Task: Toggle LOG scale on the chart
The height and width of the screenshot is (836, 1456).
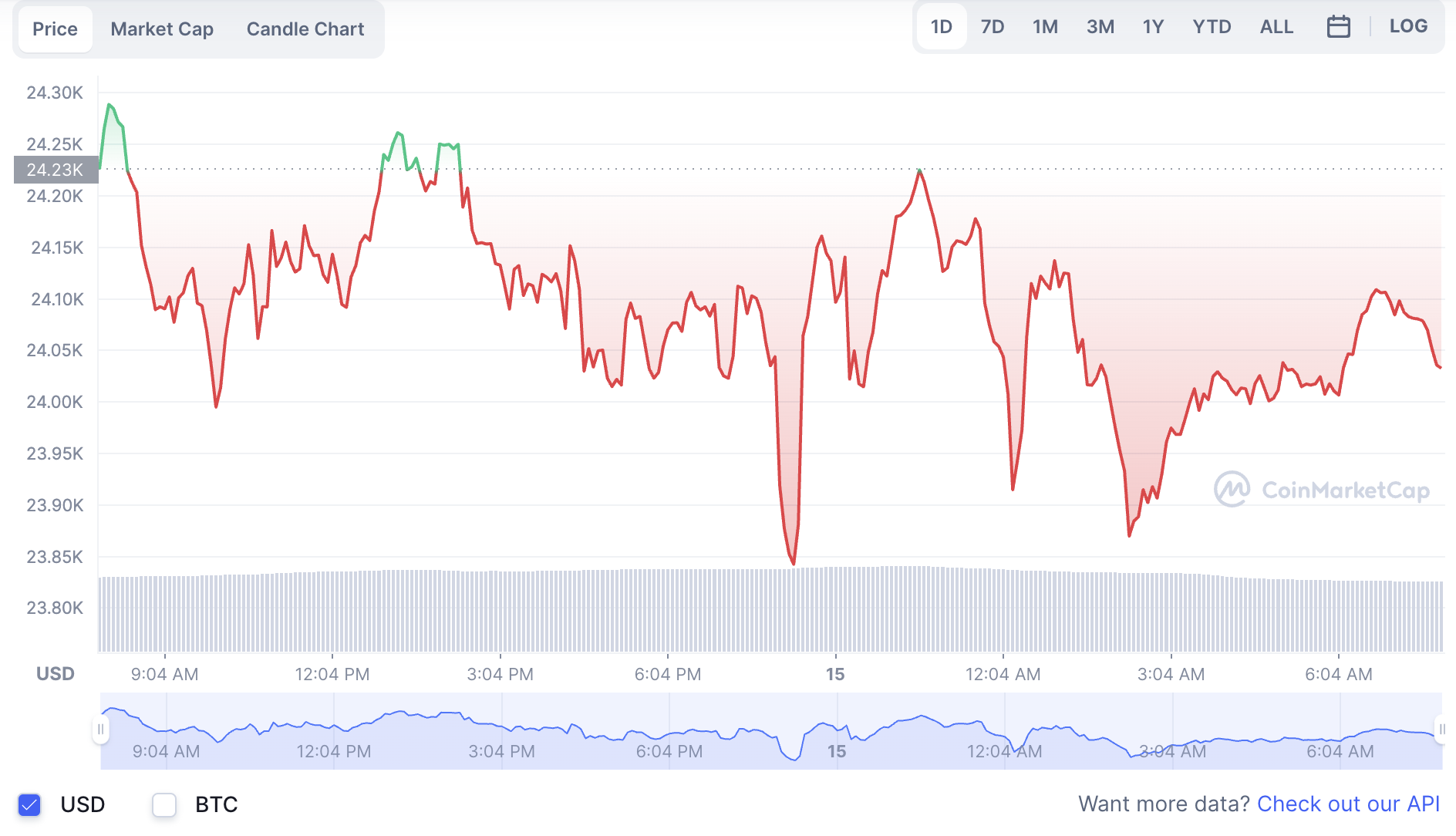Action: pyautogui.click(x=1408, y=26)
